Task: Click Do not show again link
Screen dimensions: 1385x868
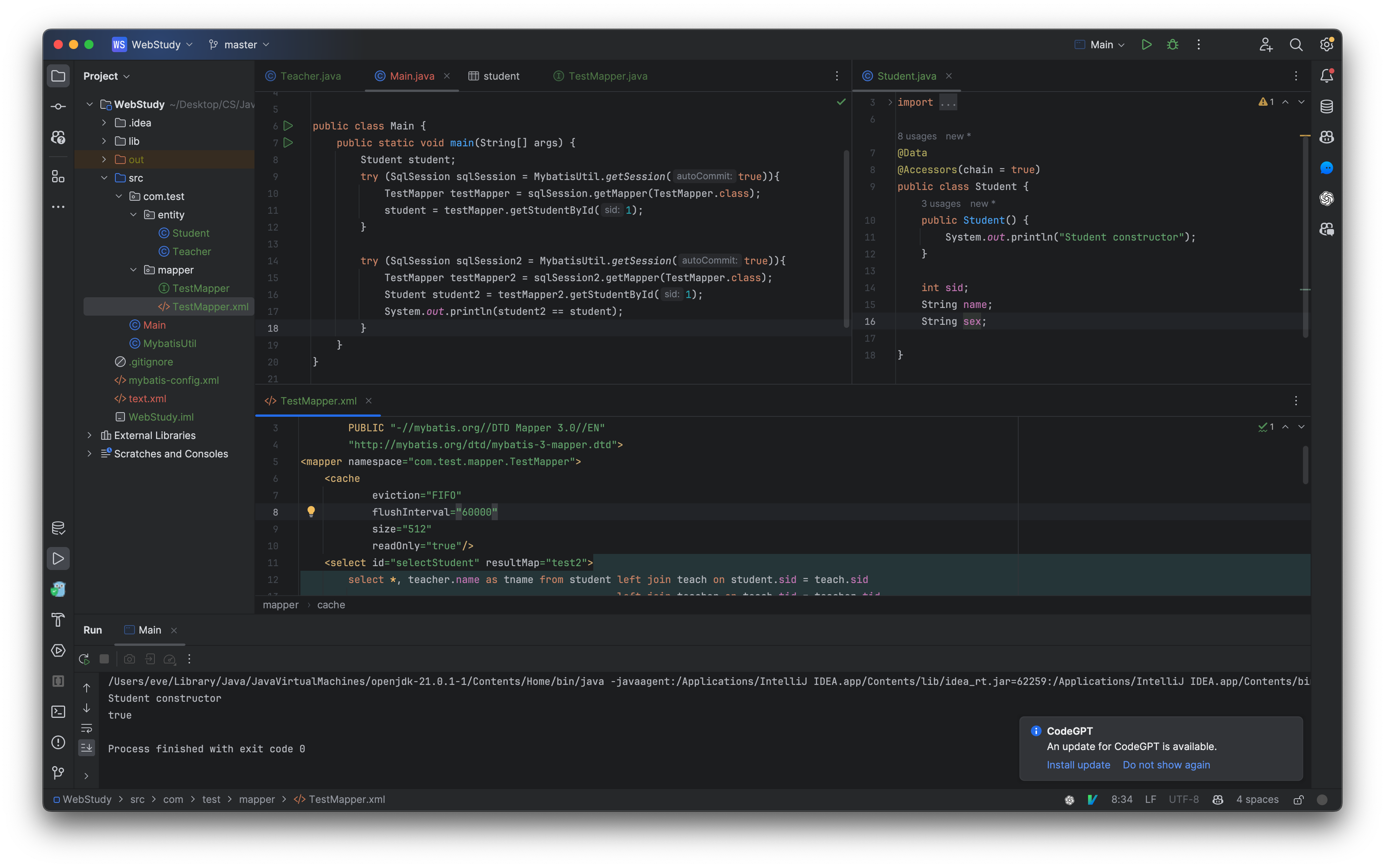Action: (1166, 764)
